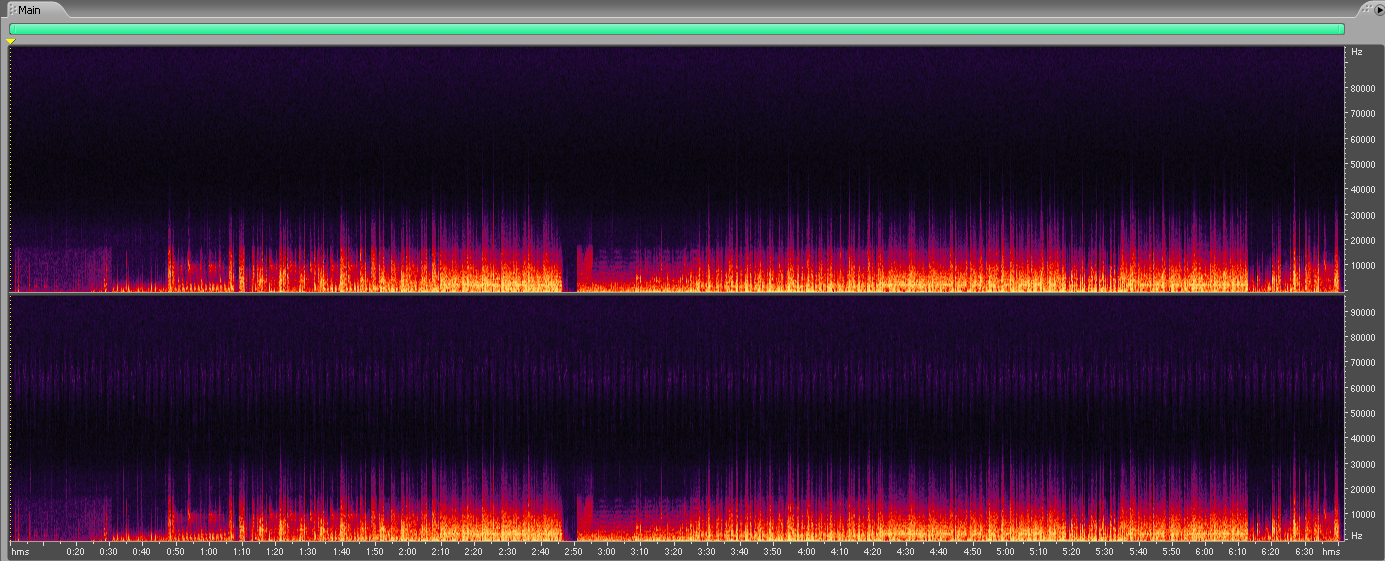1385x561 pixels.
Task: Click the left handle of green zoom bar
Action: pyautogui.click(x=11, y=29)
